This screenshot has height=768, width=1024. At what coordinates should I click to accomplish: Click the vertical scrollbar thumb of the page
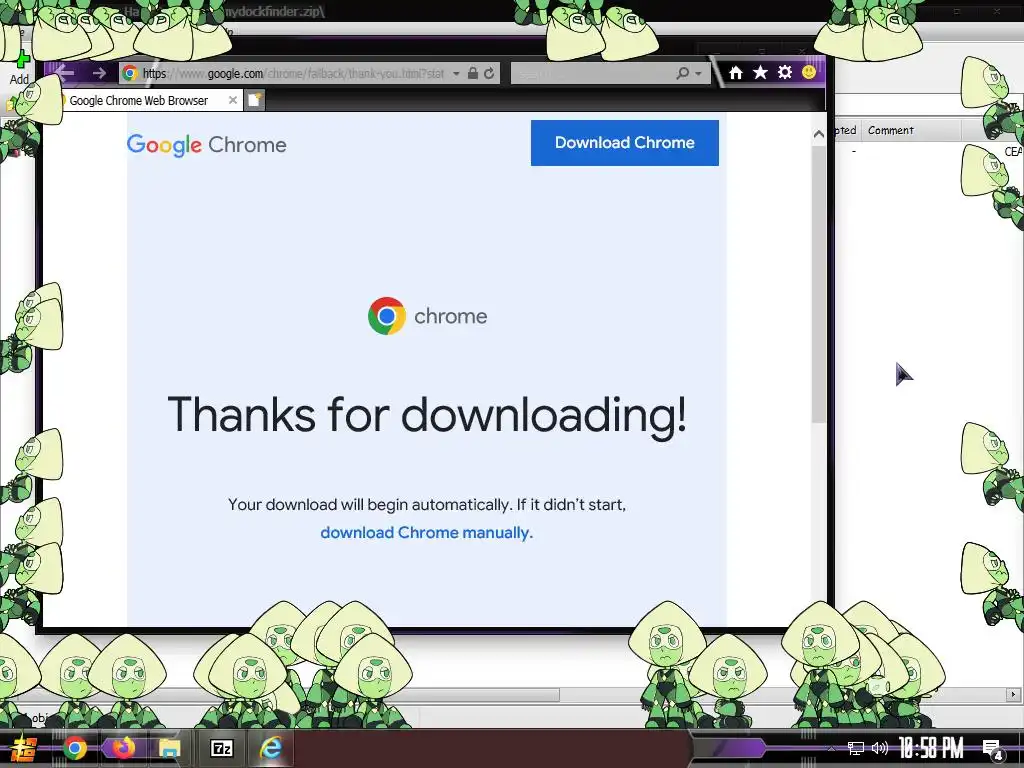tap(819, 283)
